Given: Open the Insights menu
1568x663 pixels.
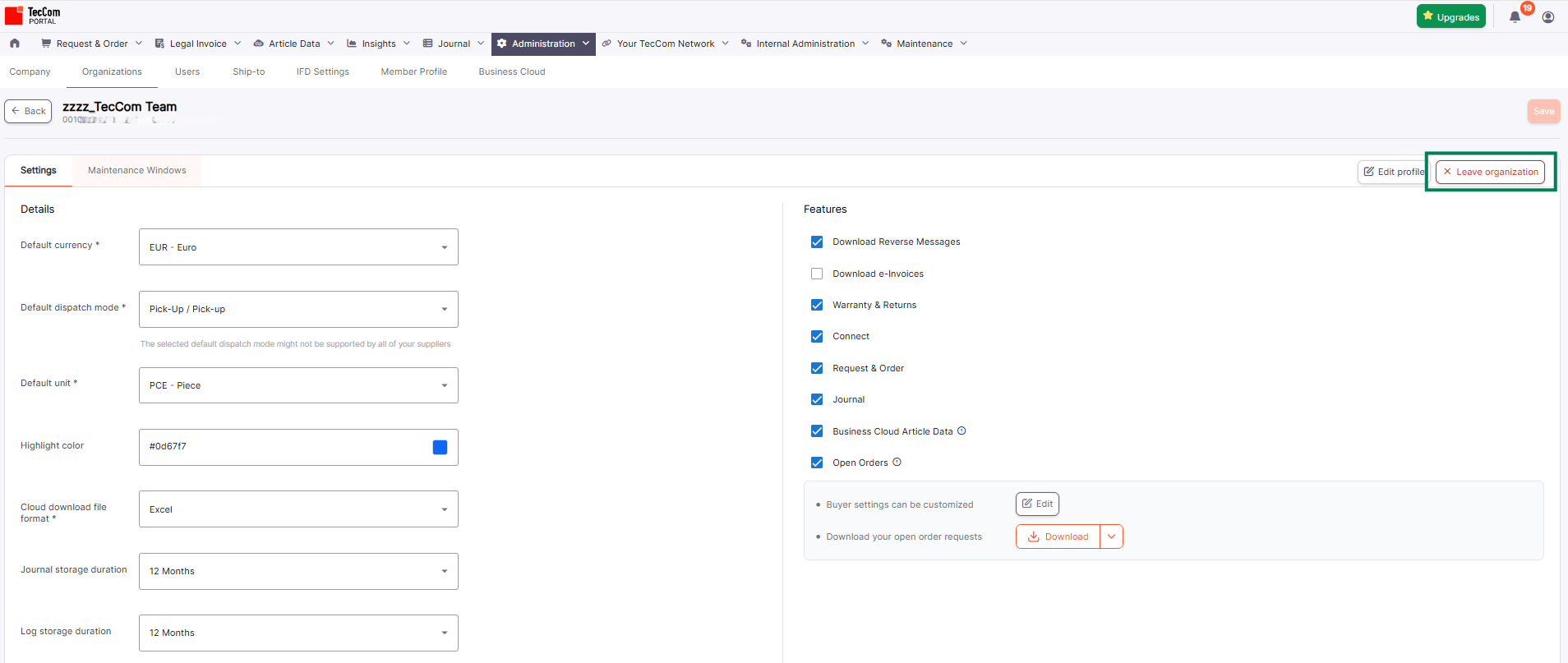Looking at the screenshot, I should click(x=378, y=44).
